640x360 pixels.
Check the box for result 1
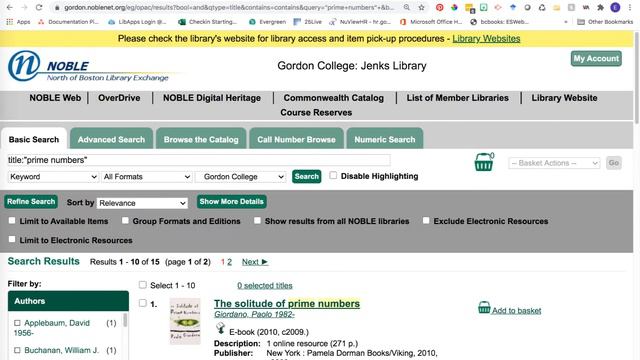click(142, 303)
